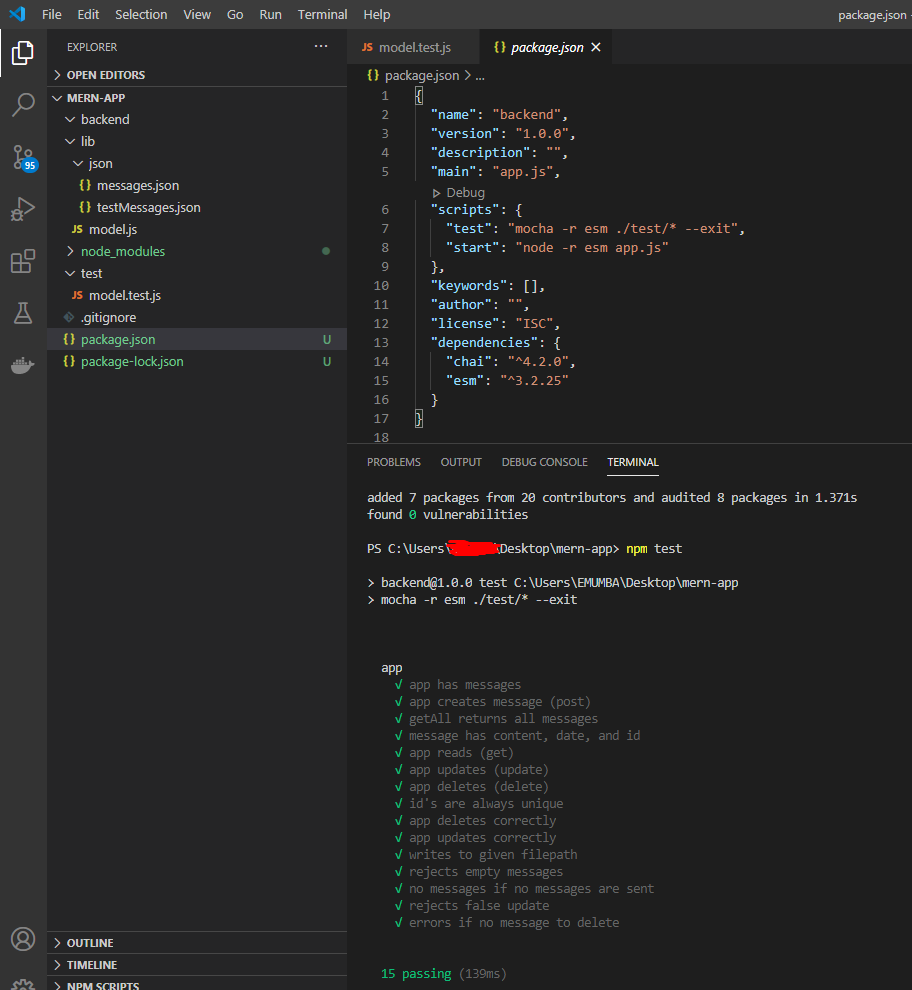Click the "test" script key in editor
912x990 pixels.
coord(469,229)
